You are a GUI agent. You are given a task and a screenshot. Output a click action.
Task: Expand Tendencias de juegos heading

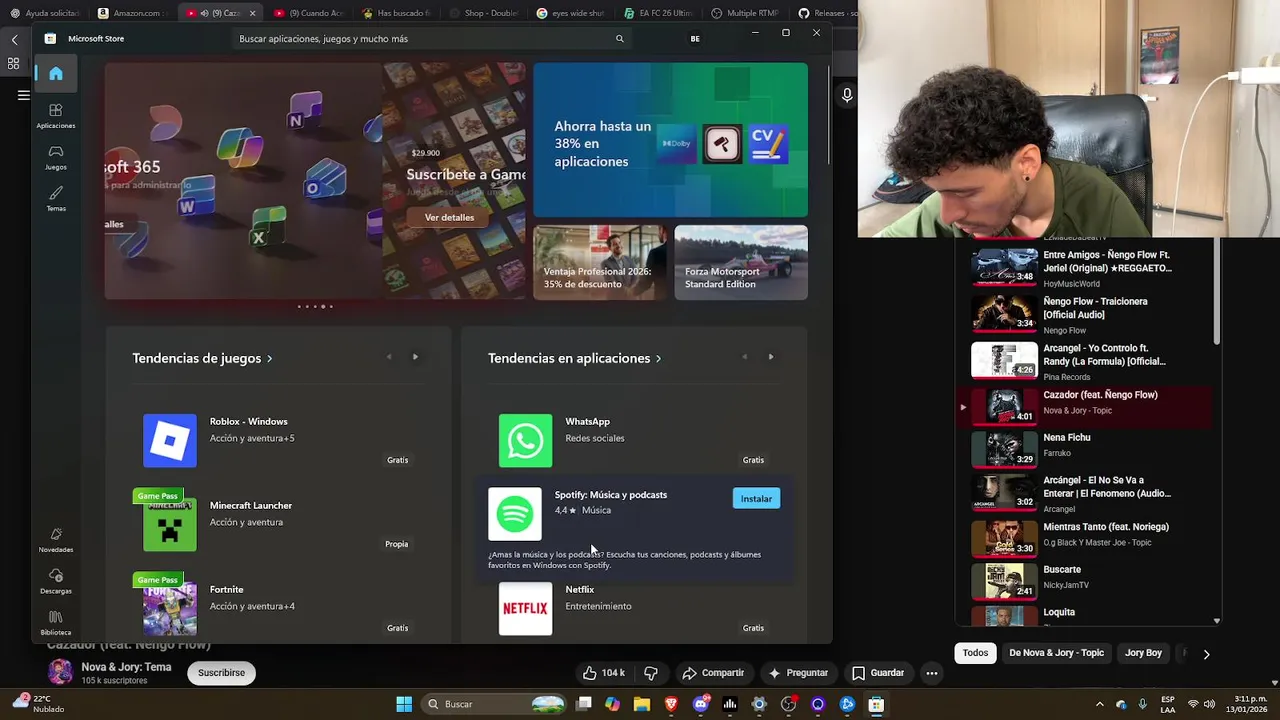(x=202, y=358)
